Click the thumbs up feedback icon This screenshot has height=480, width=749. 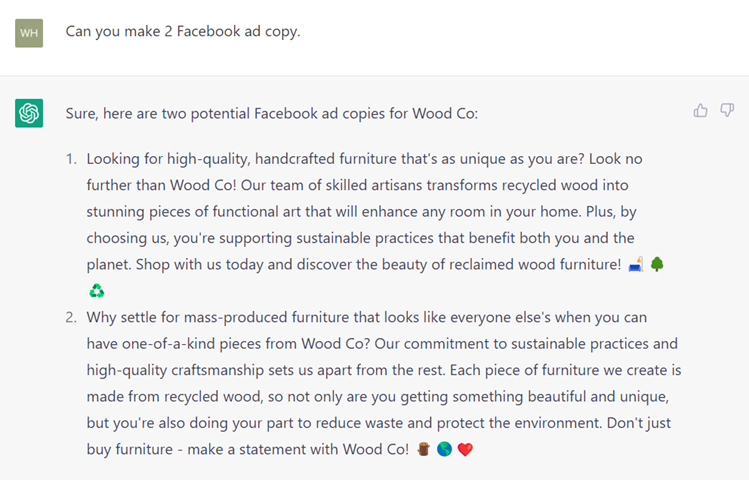(x=700, y=110)
